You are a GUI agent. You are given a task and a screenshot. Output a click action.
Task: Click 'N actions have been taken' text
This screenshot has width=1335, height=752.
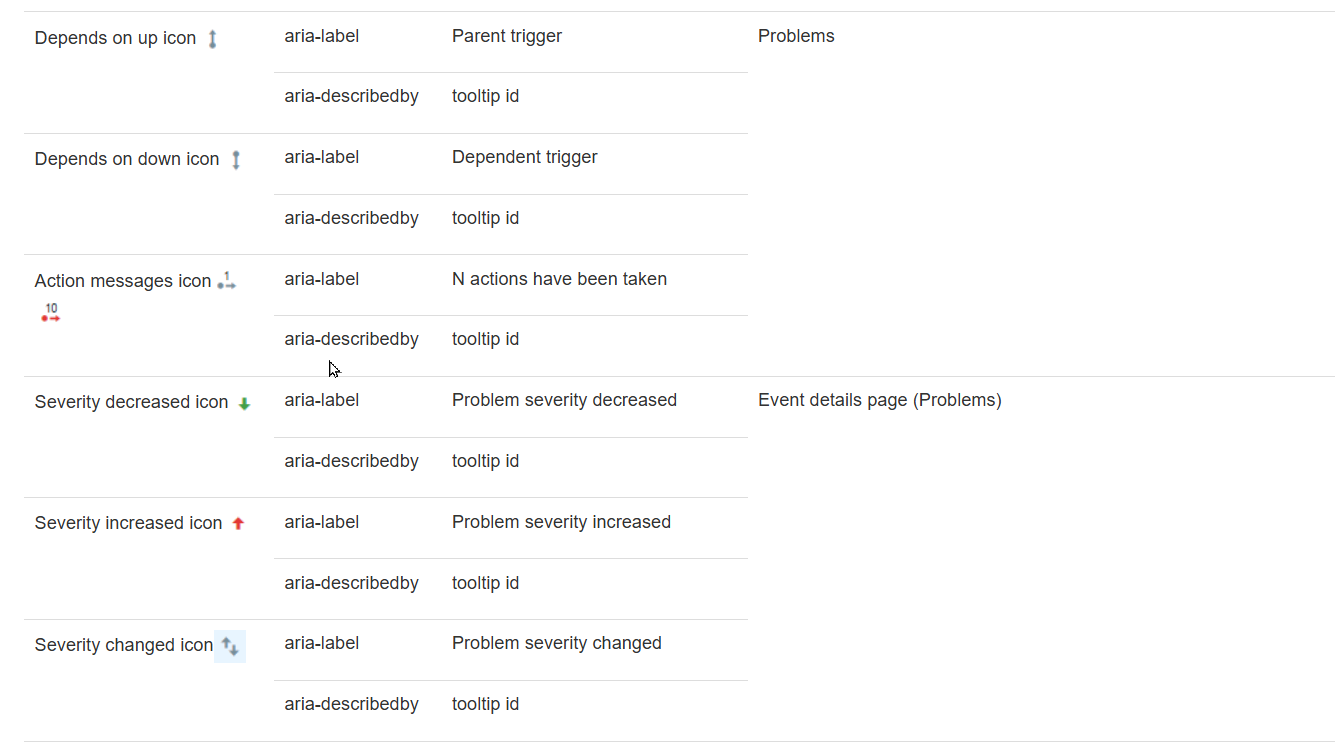[559, 279]
